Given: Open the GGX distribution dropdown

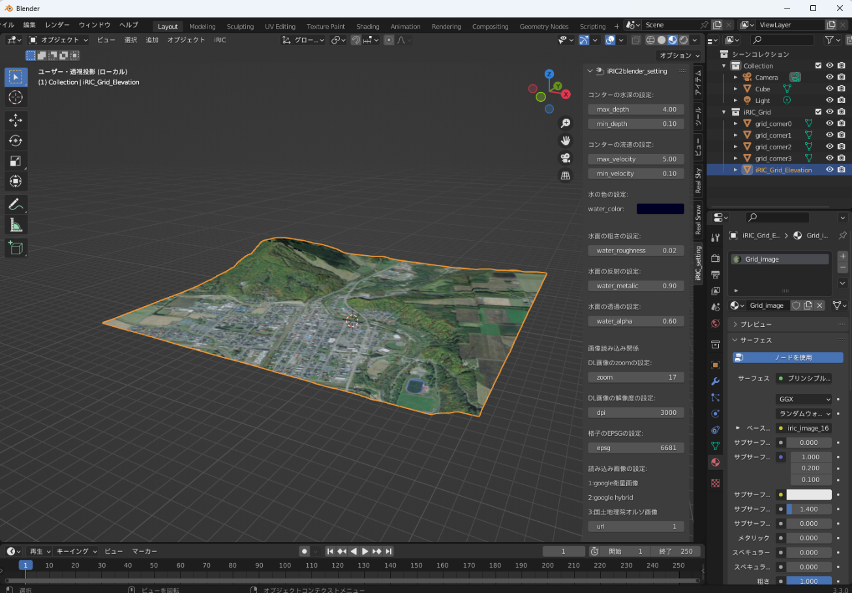Looking at the screenshot, I should [805, 398].
